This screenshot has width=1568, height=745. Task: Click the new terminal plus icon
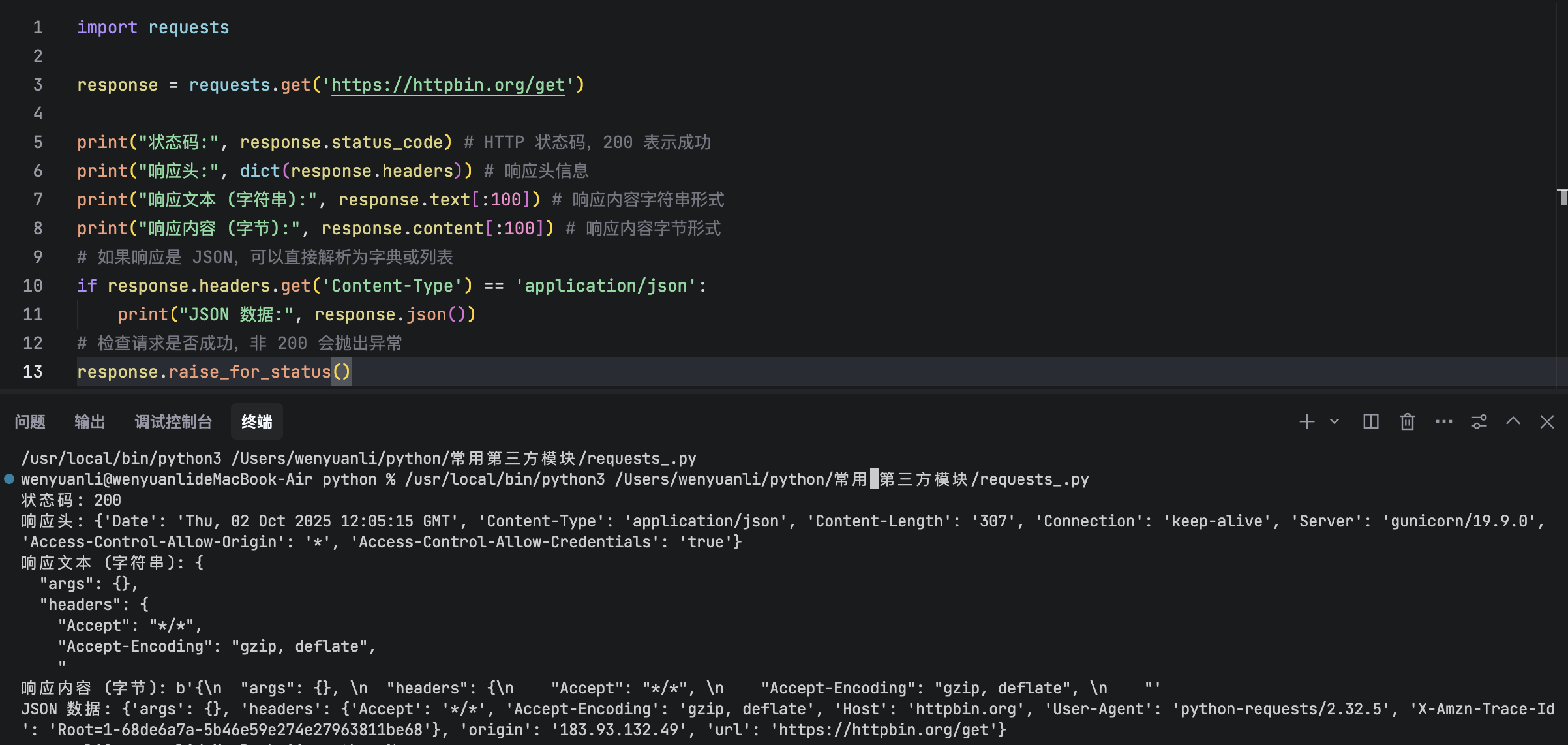[1306, 422]
